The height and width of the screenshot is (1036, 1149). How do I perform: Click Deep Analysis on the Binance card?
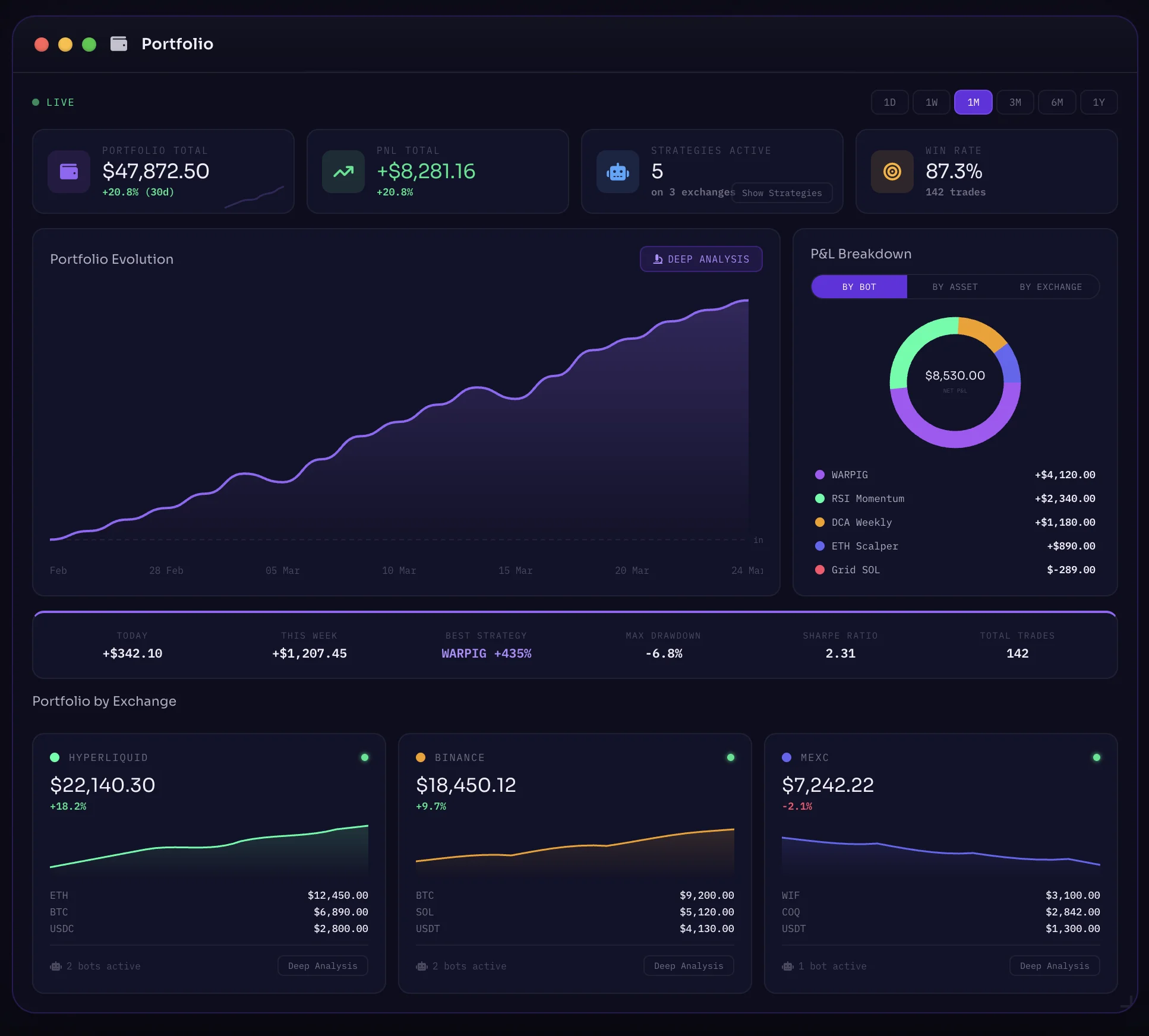(688, 966)
